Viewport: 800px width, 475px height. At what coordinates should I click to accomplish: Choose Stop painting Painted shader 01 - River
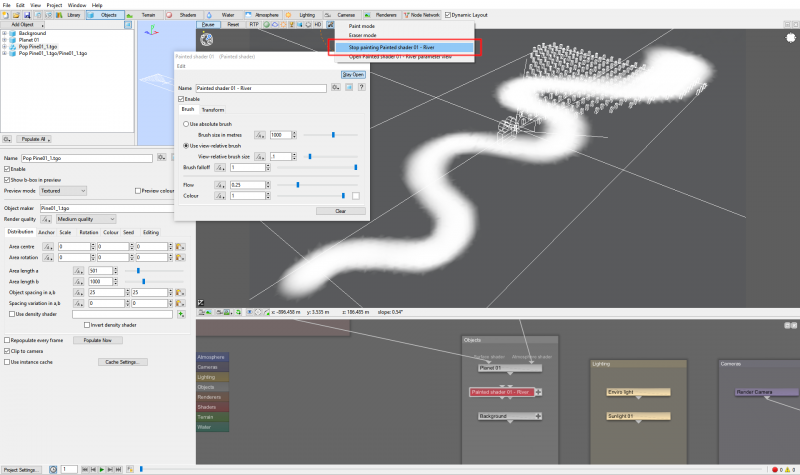pyautogui.click(x=404, y=47)
